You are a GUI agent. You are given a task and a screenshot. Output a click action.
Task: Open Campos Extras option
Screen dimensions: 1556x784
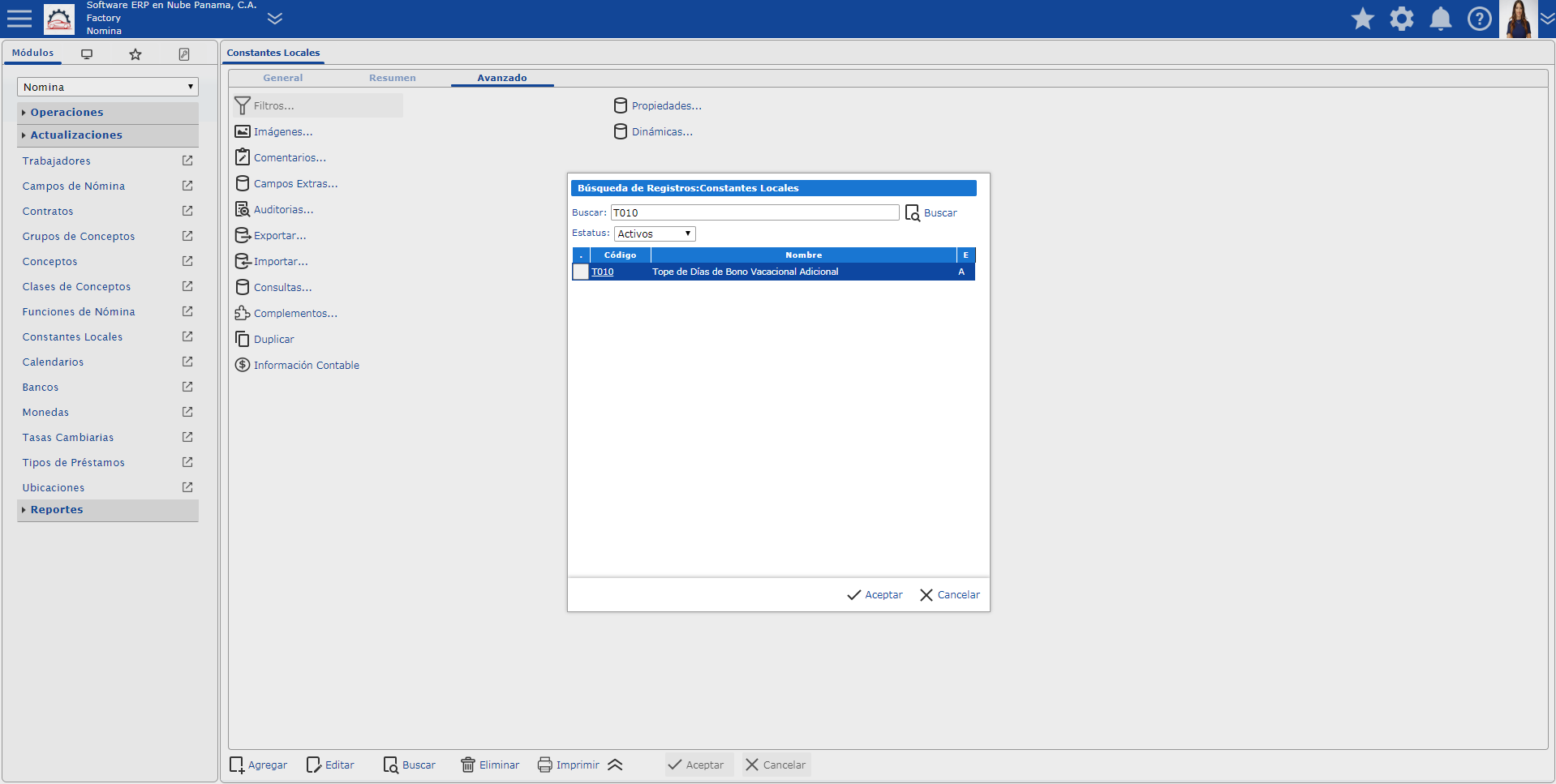tap(286, 183)
